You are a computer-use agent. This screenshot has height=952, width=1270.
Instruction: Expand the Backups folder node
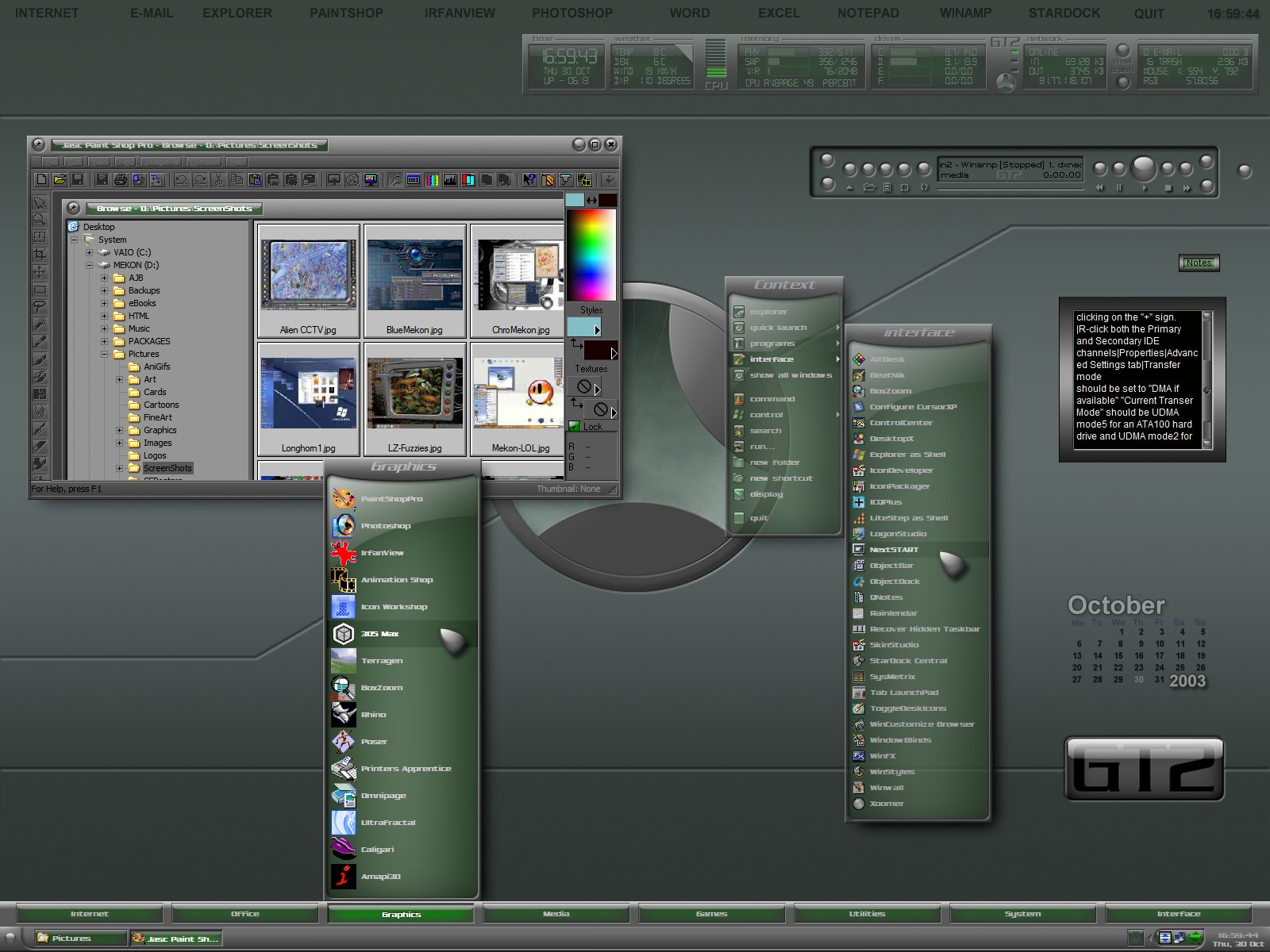pyautogui.click(x=104, y=290)
